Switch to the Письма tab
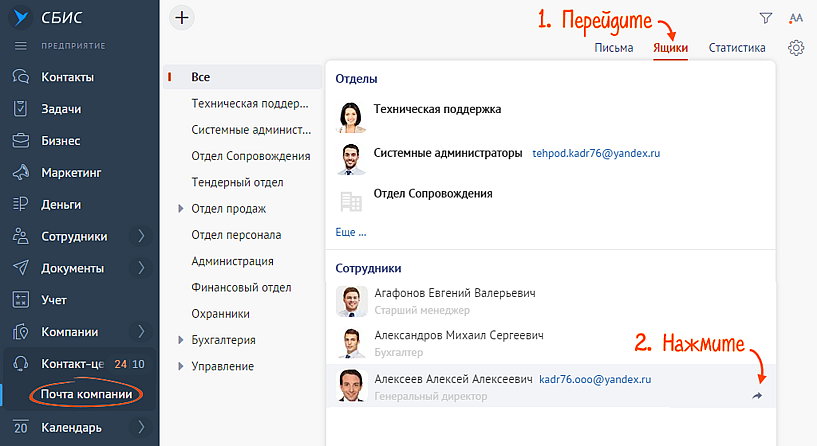Image resolution: width=817 pixels, height=446 pixels. [613, 48]
